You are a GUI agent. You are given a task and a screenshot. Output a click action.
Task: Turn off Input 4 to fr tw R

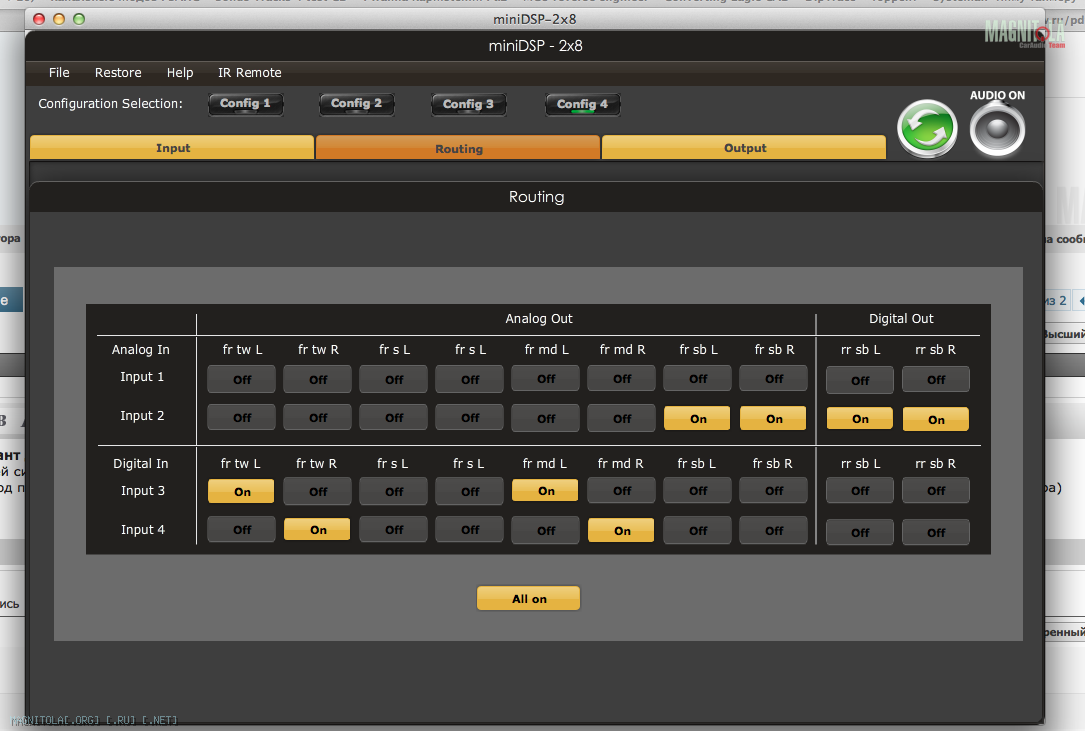pos(318,530)
